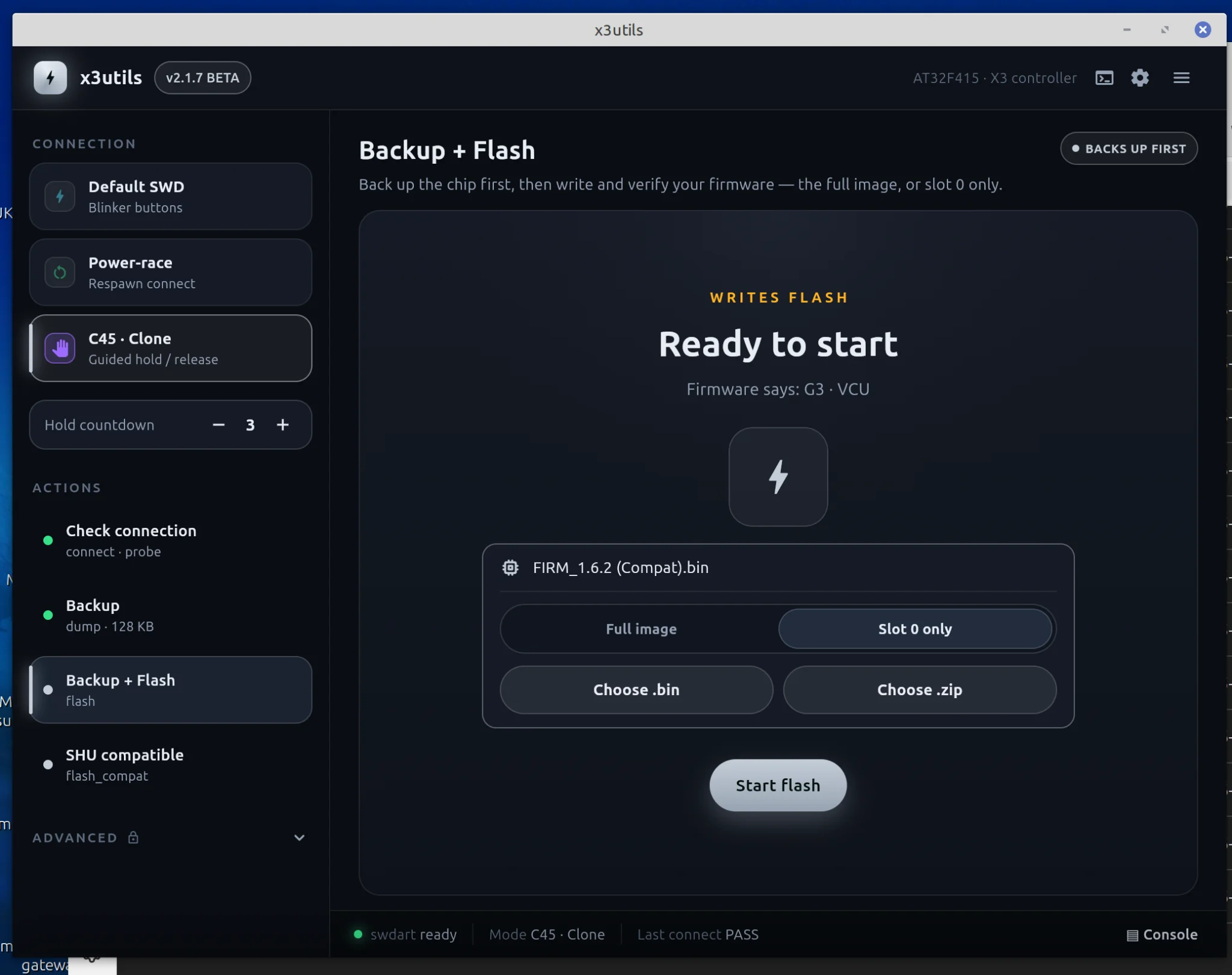The width and height of the screenshot is (1232, 975).
Task: Click the v2.1.7 BETA version badge
Action: 203,78
